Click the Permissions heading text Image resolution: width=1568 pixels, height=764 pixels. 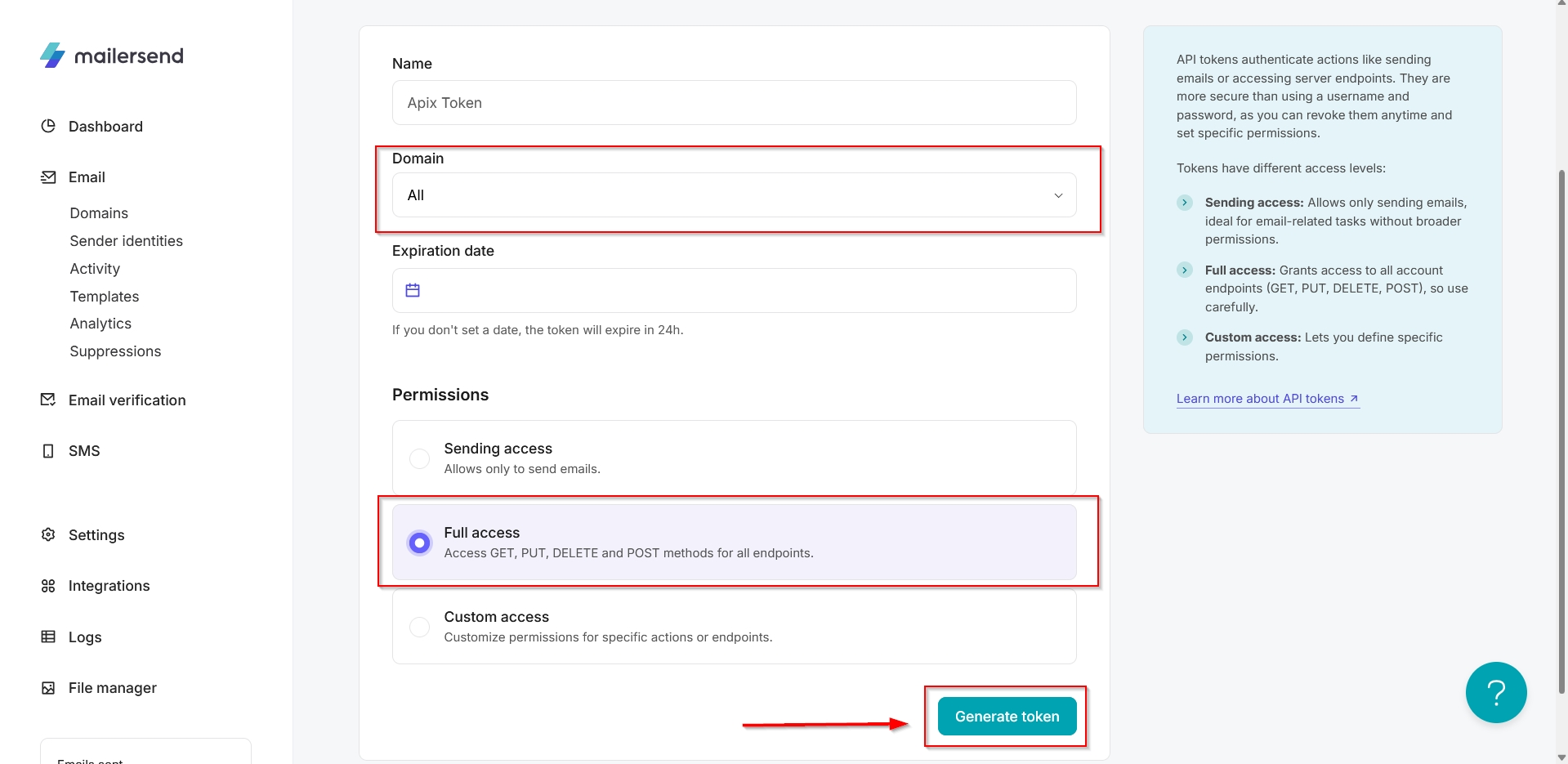click(x=440, y=395)
